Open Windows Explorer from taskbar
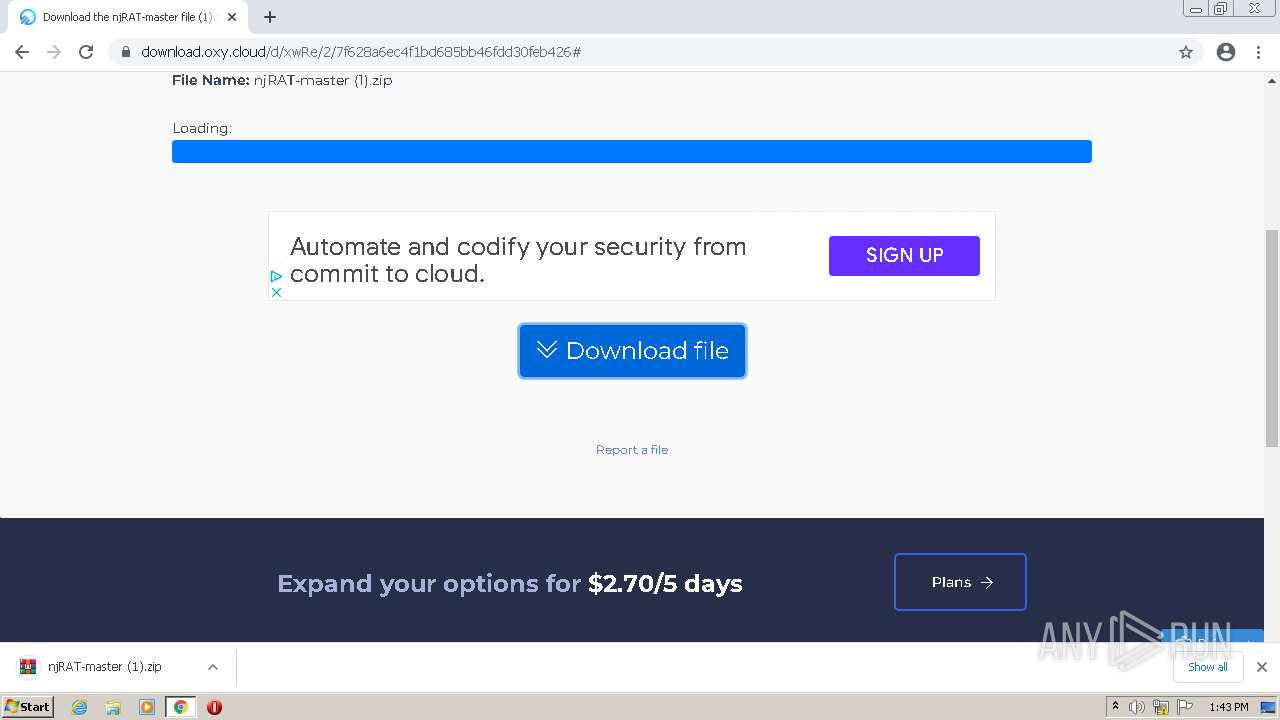 [x=113, y=707]
